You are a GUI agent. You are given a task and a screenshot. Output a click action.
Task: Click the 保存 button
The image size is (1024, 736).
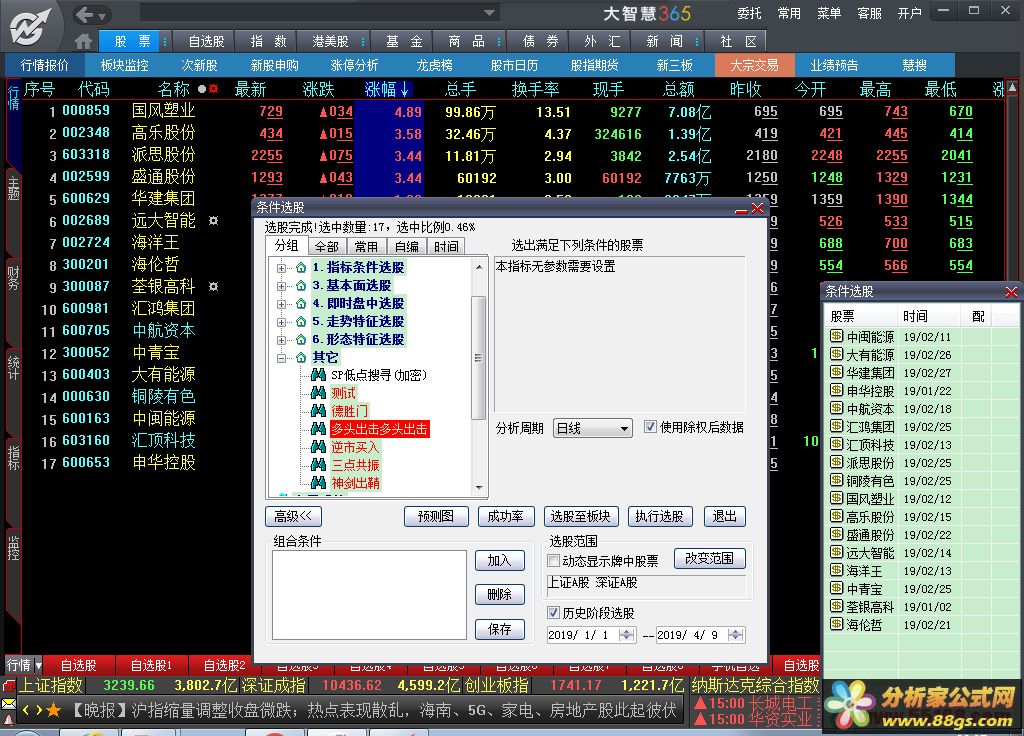[500, 629]
